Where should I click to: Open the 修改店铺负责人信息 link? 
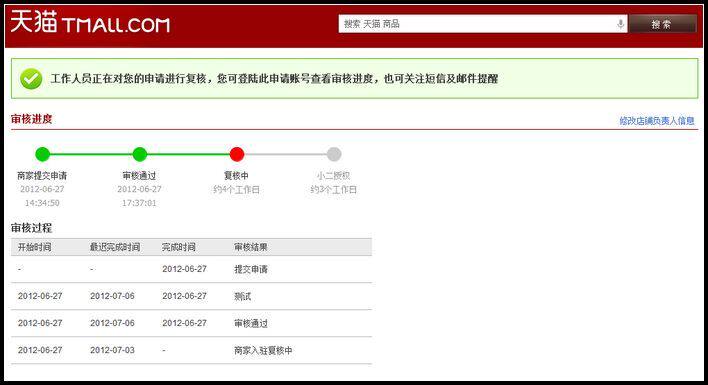click(x=657, y=121)
